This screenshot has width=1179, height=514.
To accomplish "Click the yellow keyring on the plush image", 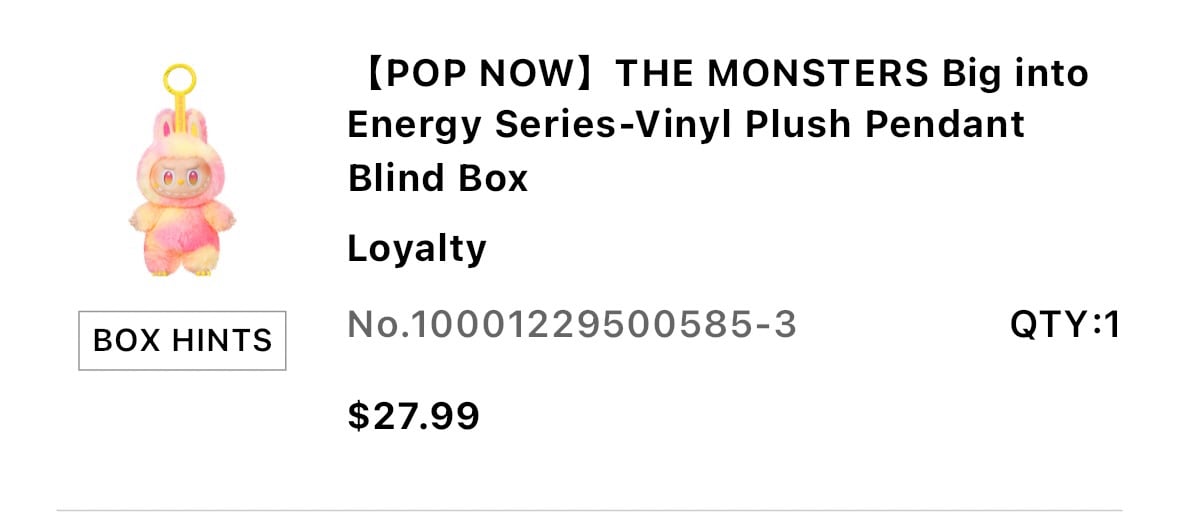I will point(180,80).
